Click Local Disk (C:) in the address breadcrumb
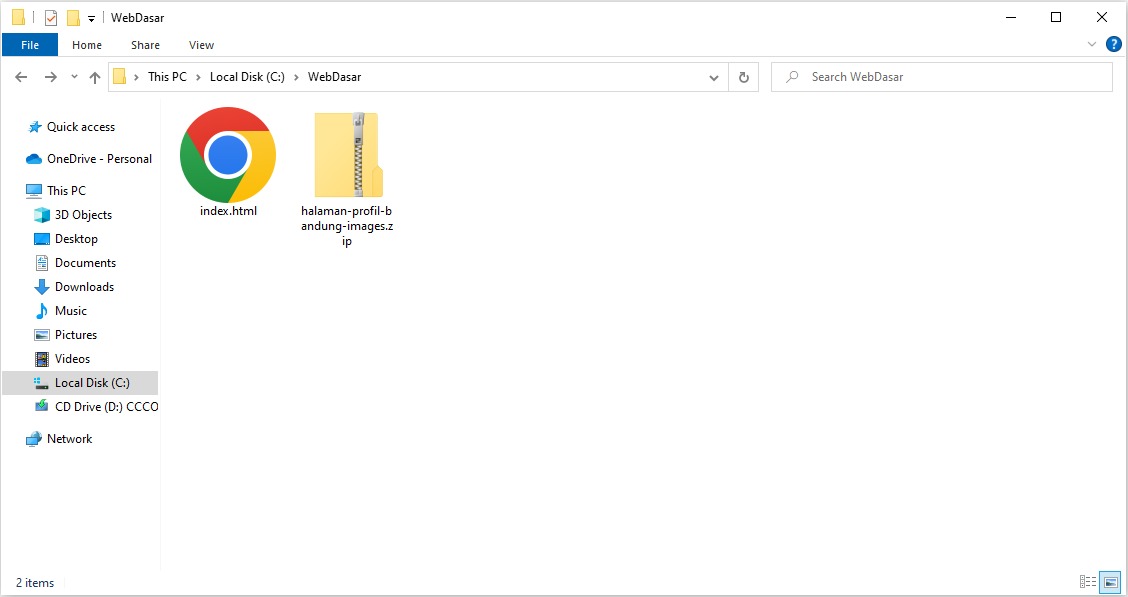This screenshot has height=597, width=1128. (247, 77)
